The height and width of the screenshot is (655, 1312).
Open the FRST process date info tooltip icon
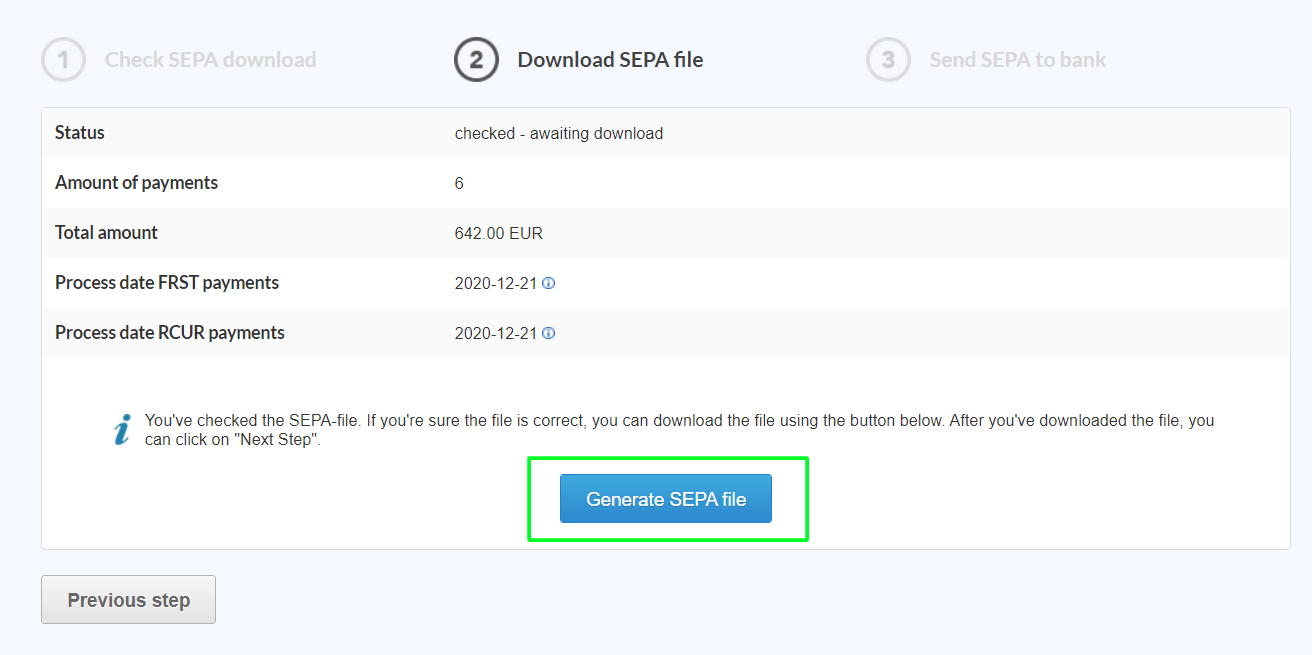(548, 283)
